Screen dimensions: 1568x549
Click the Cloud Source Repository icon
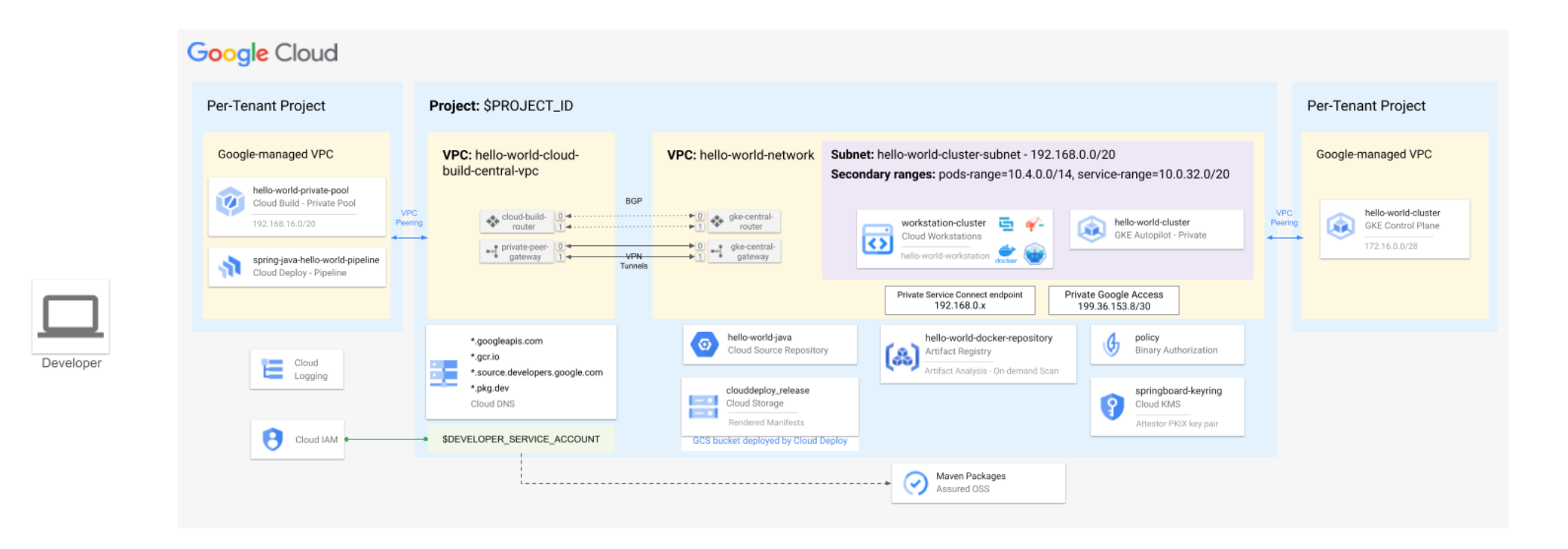[x=704, y=345]
